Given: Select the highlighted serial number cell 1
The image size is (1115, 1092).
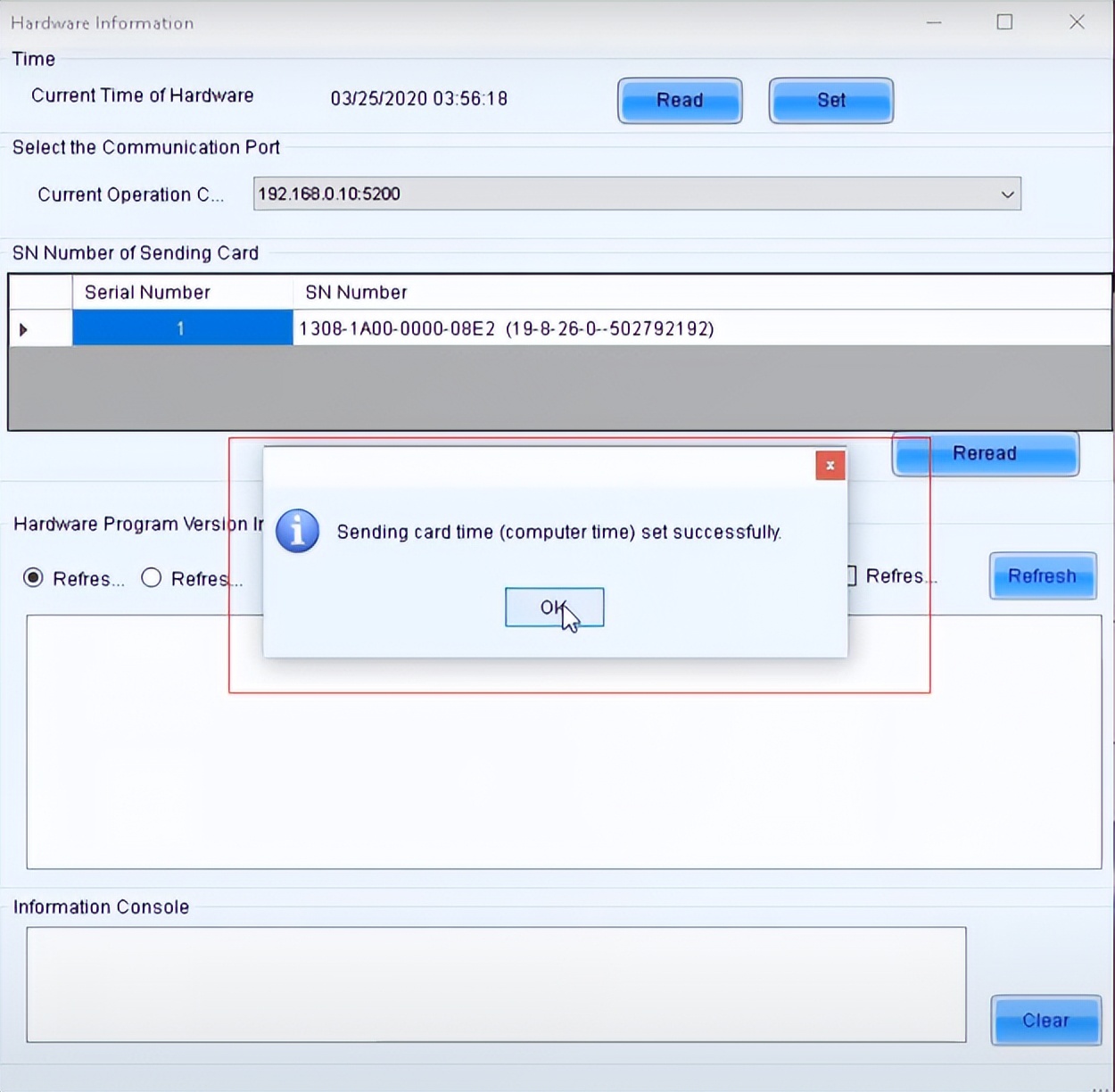Looking at the screenshot, I should point(182,329).
